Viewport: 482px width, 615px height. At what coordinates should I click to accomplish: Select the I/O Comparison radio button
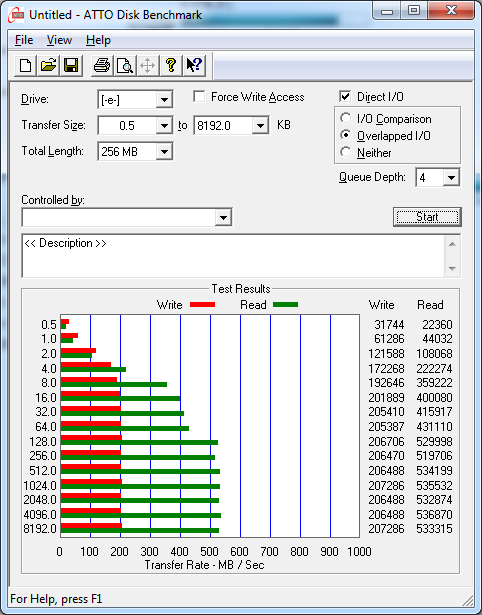coord(346,118)
